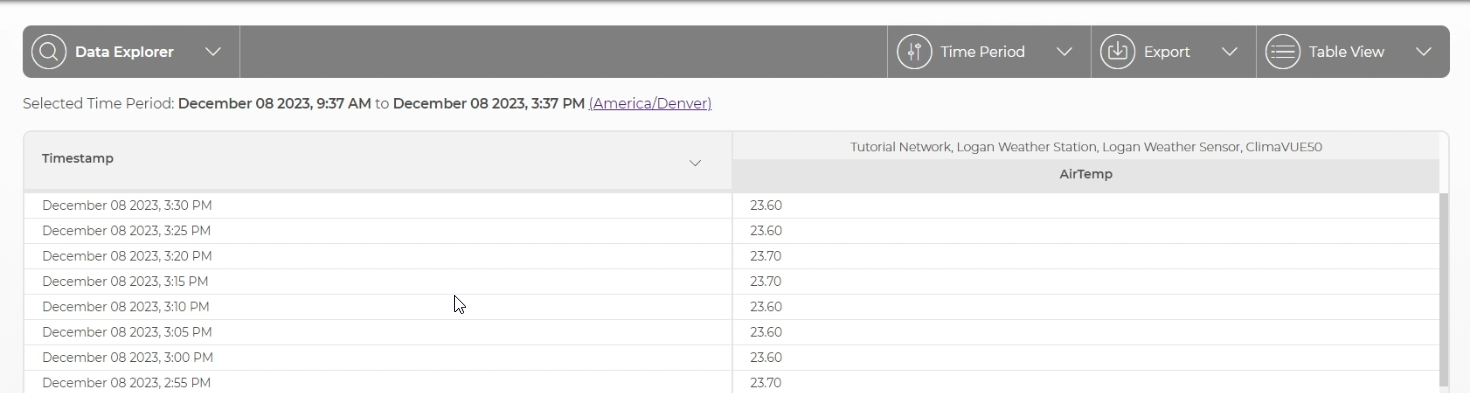
Task: Click the start date December 08 2023, 9:37 AM
Action: (275, 103)
